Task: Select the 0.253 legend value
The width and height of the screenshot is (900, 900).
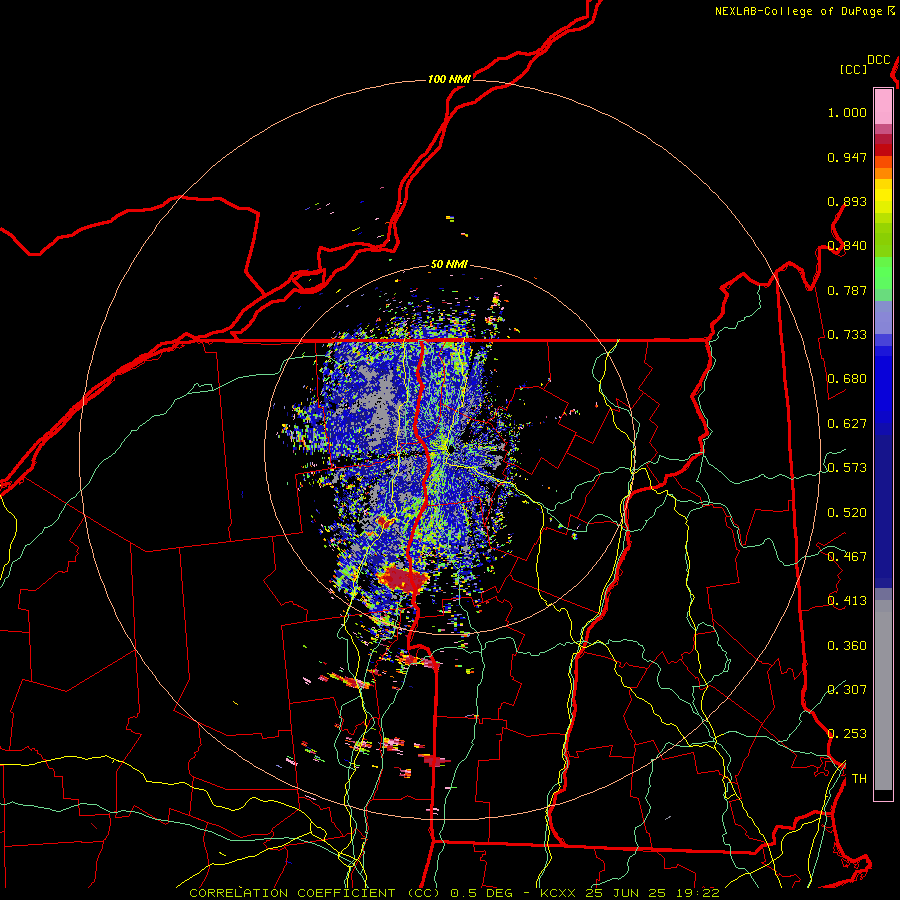Action: click(x=847, y=734)
